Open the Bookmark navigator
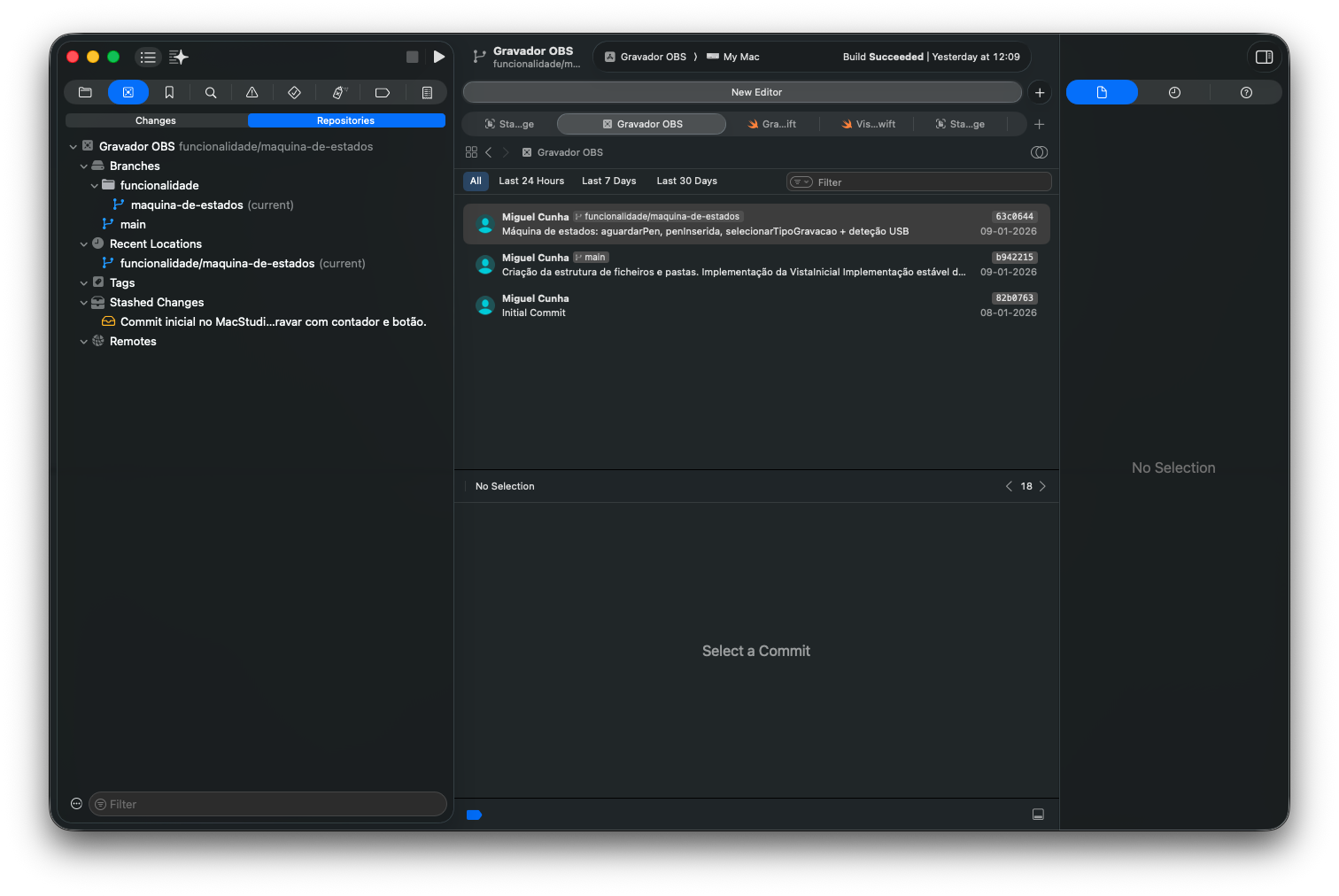The width and height of the screenshot is (1339, 896). (x=169, y=92)
